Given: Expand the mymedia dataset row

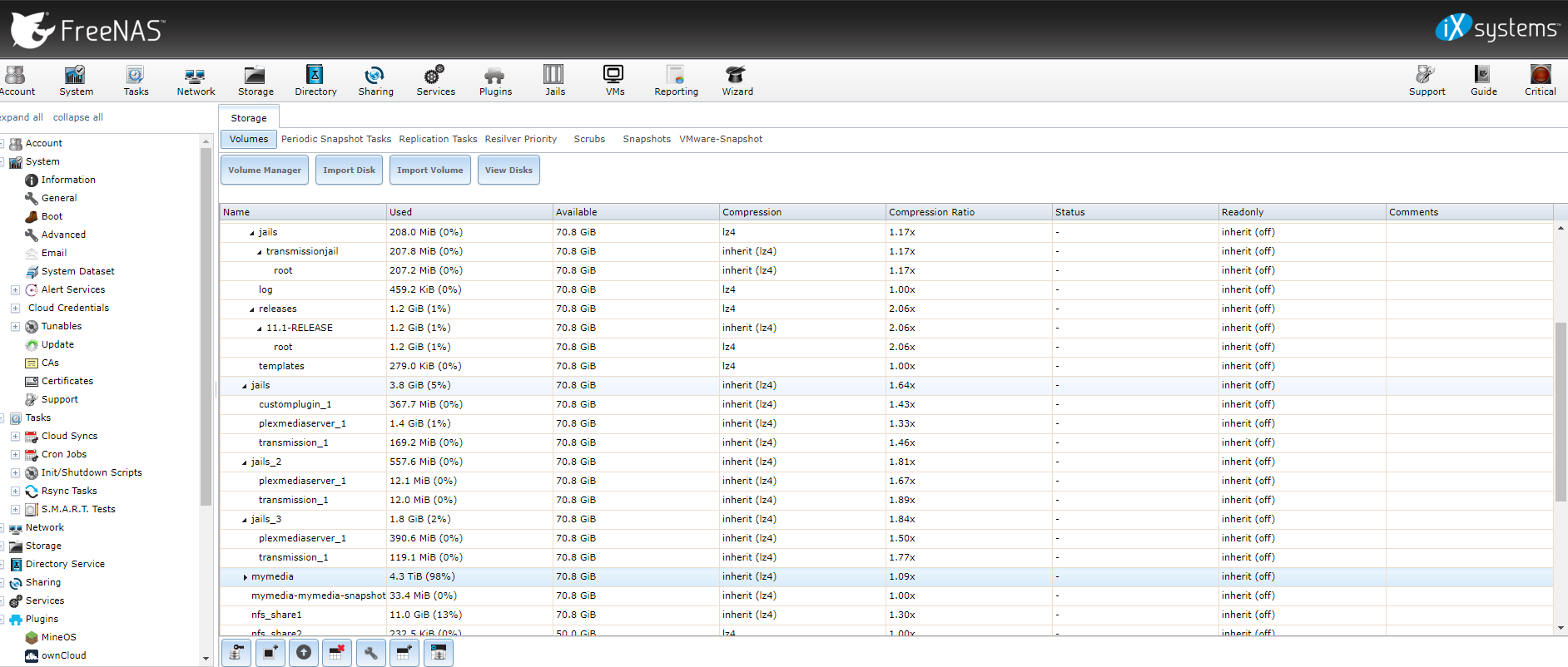Looking at the screenshot, I should [x=245, y=577].
